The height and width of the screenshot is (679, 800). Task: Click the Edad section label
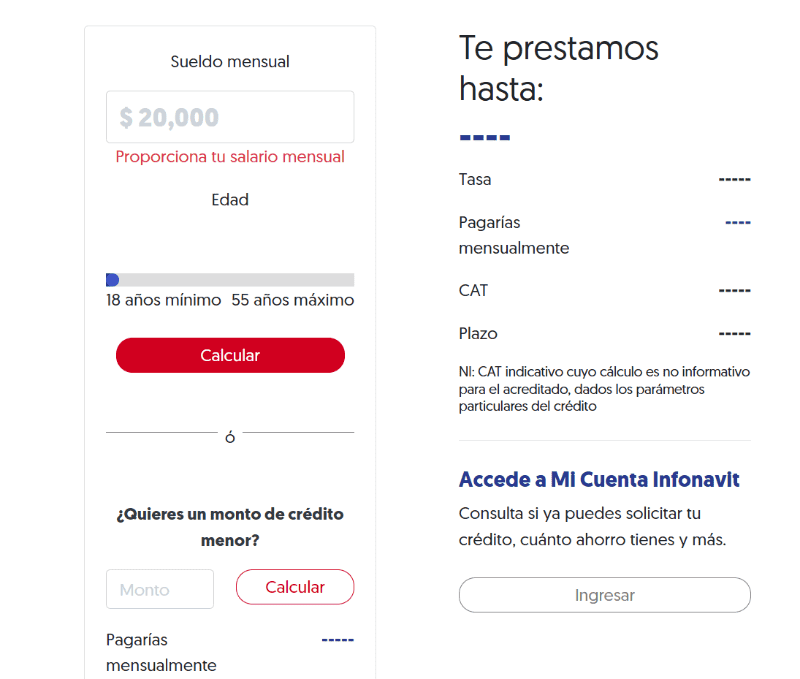click(x=230, y=199)
